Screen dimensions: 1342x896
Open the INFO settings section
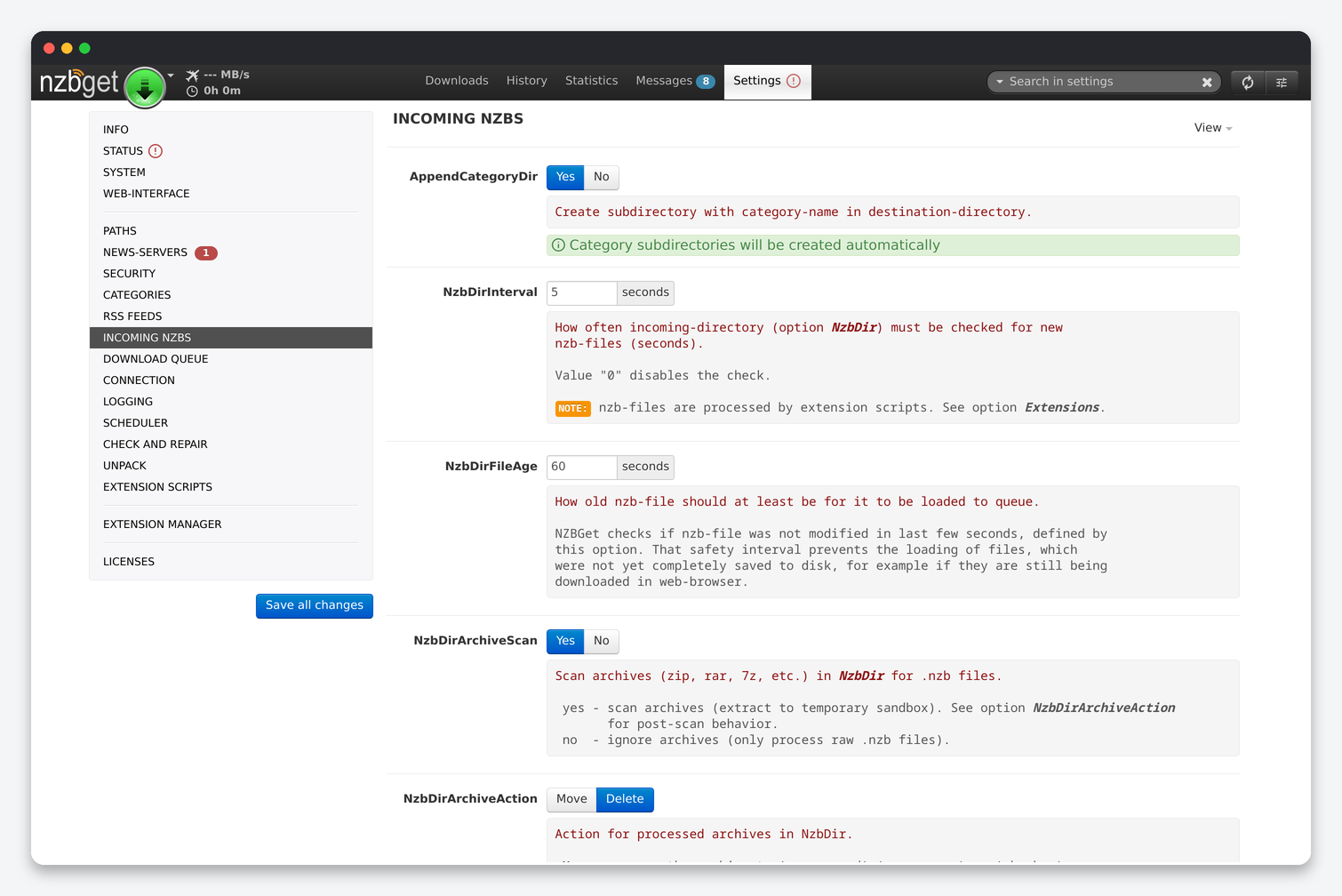(231, 130)
